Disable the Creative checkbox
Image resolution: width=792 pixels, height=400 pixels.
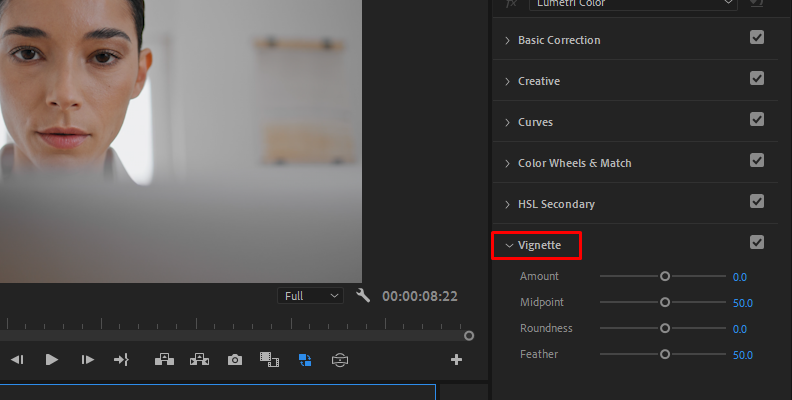[757, 78]
